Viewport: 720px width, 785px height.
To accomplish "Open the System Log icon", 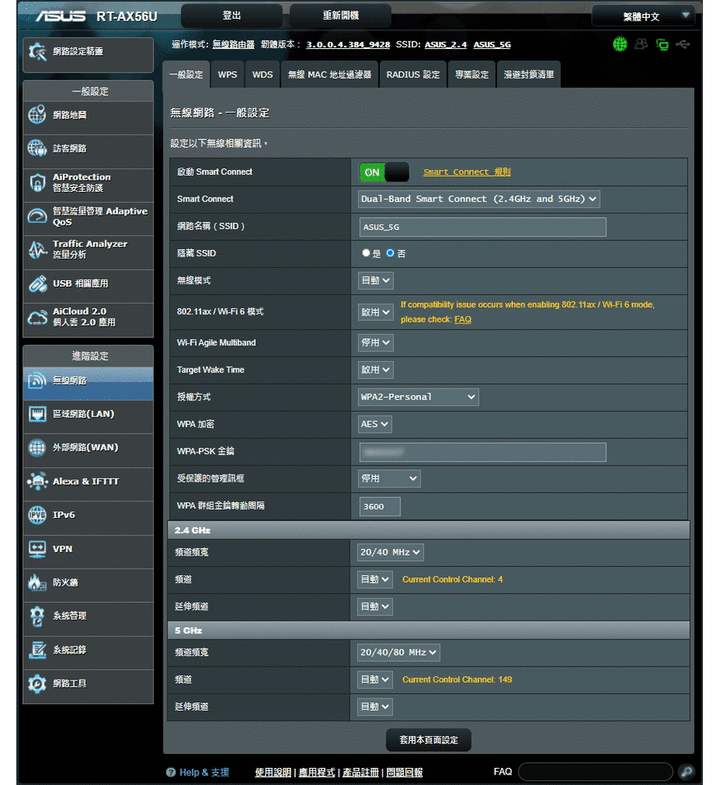I will point(37,650).
